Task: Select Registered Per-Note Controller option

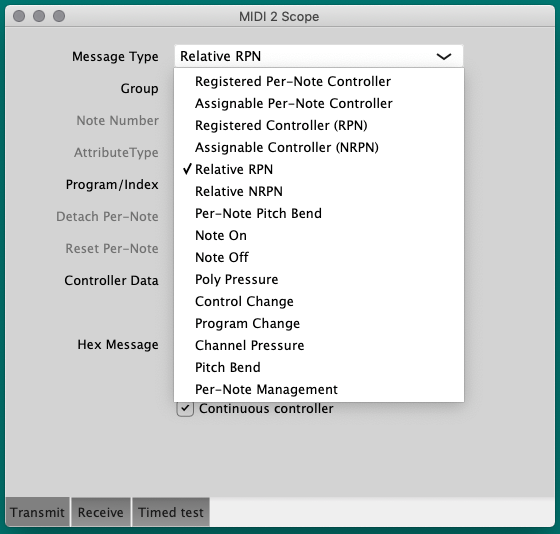Action: (x=319, y=81)
